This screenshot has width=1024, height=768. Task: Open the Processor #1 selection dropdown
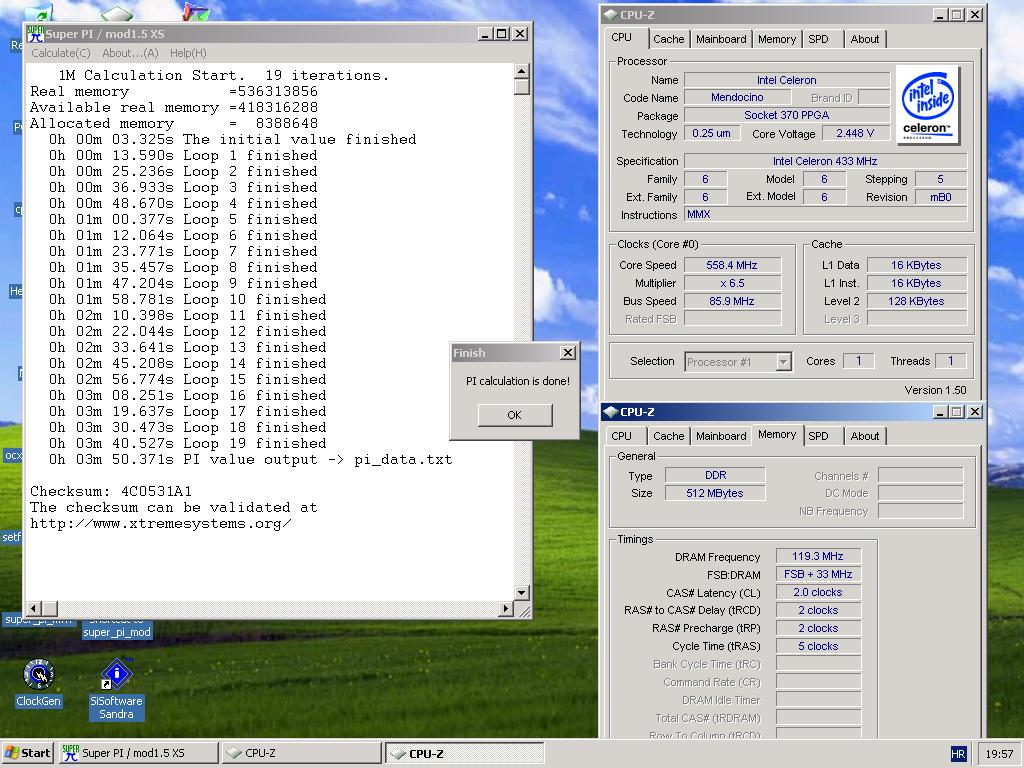[x=784, y=362]
